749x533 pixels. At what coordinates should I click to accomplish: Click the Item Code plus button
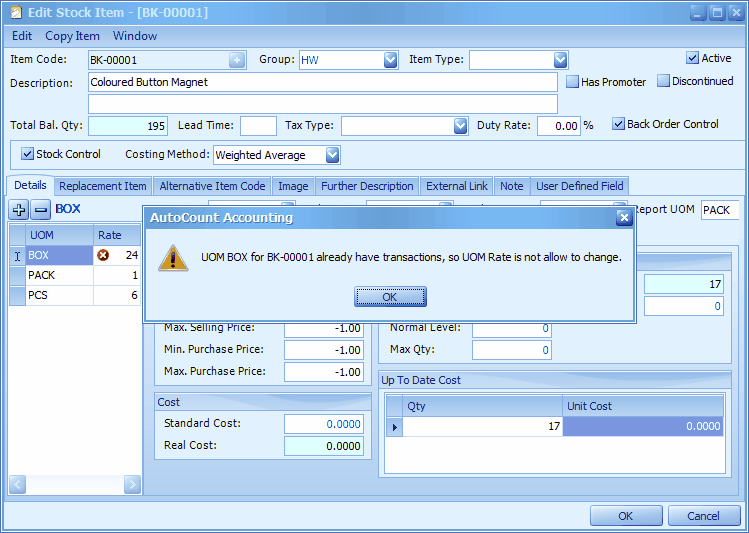point(237,60)
